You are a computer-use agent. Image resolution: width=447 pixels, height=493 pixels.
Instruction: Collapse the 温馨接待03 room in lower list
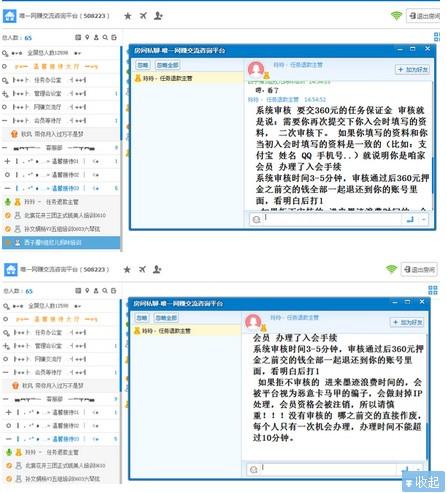[x=8, y=439]
